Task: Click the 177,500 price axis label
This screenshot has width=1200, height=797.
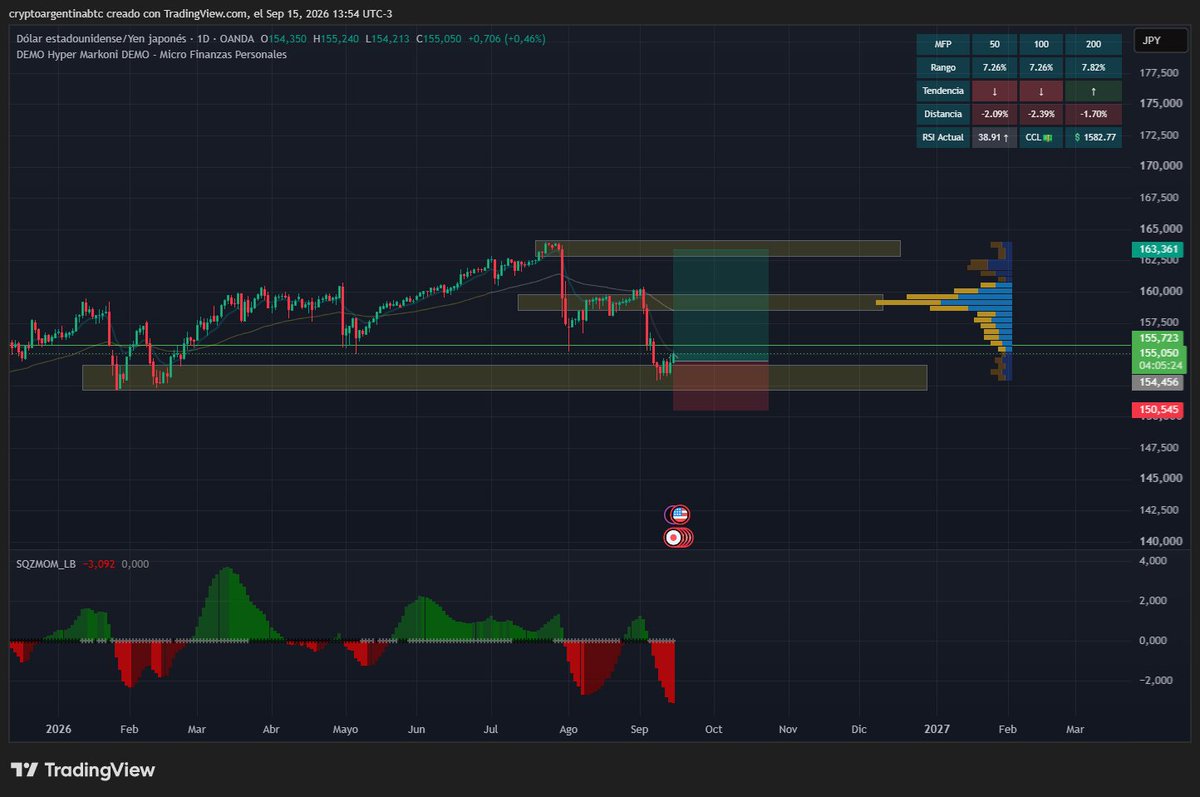Action: pyautogui.click(x=1158, y=73)
